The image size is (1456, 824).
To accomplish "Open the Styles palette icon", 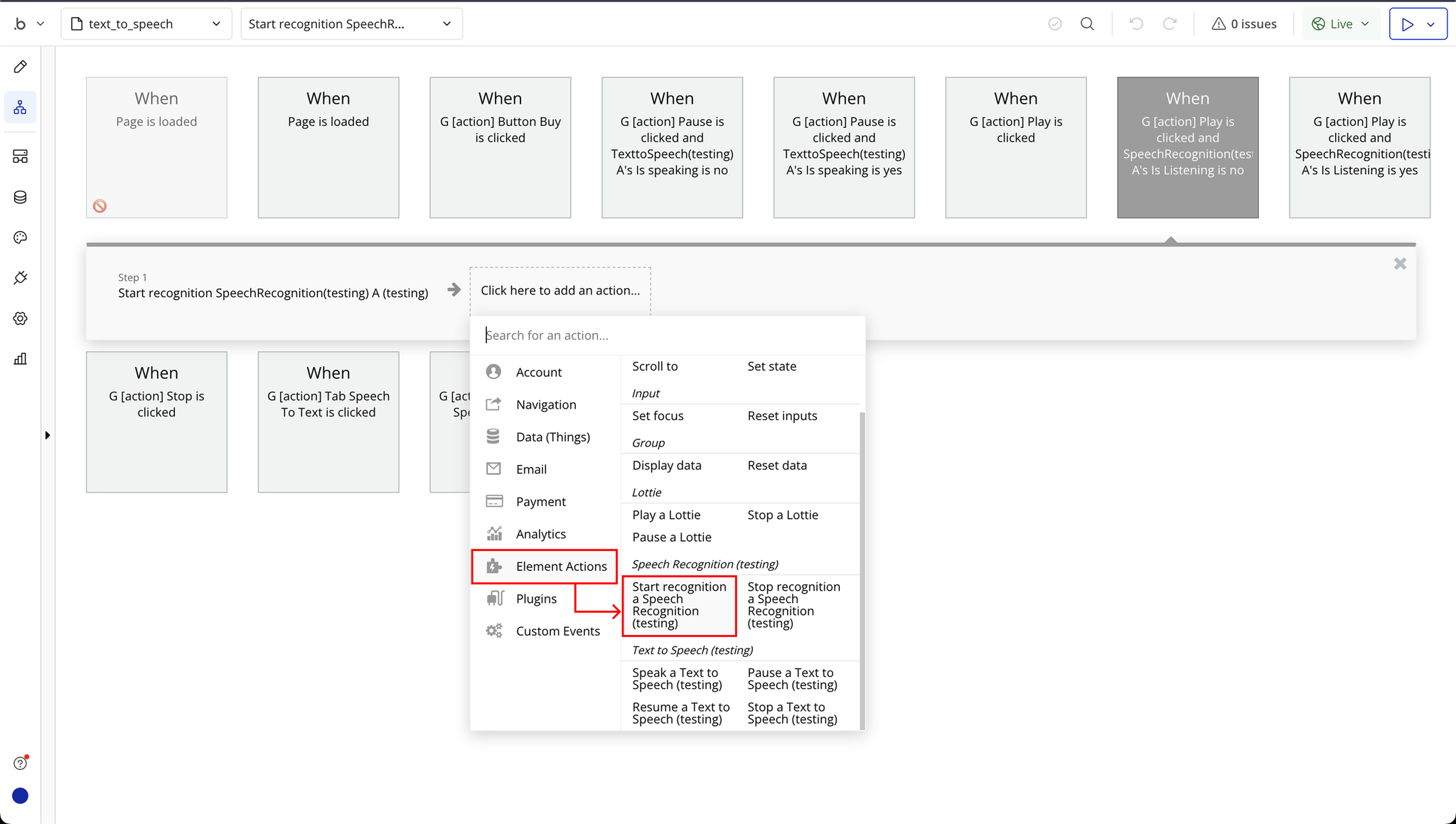I will tap(20, 237).
